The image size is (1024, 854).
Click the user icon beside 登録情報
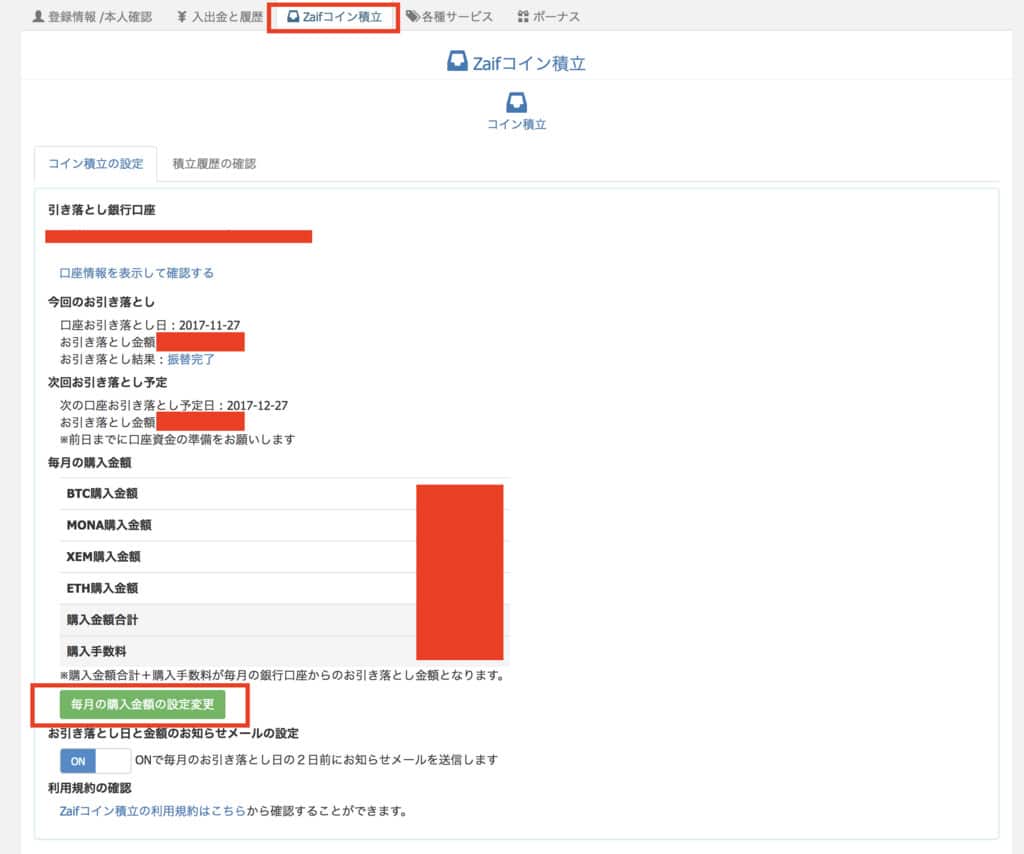[x=39, y=17]
